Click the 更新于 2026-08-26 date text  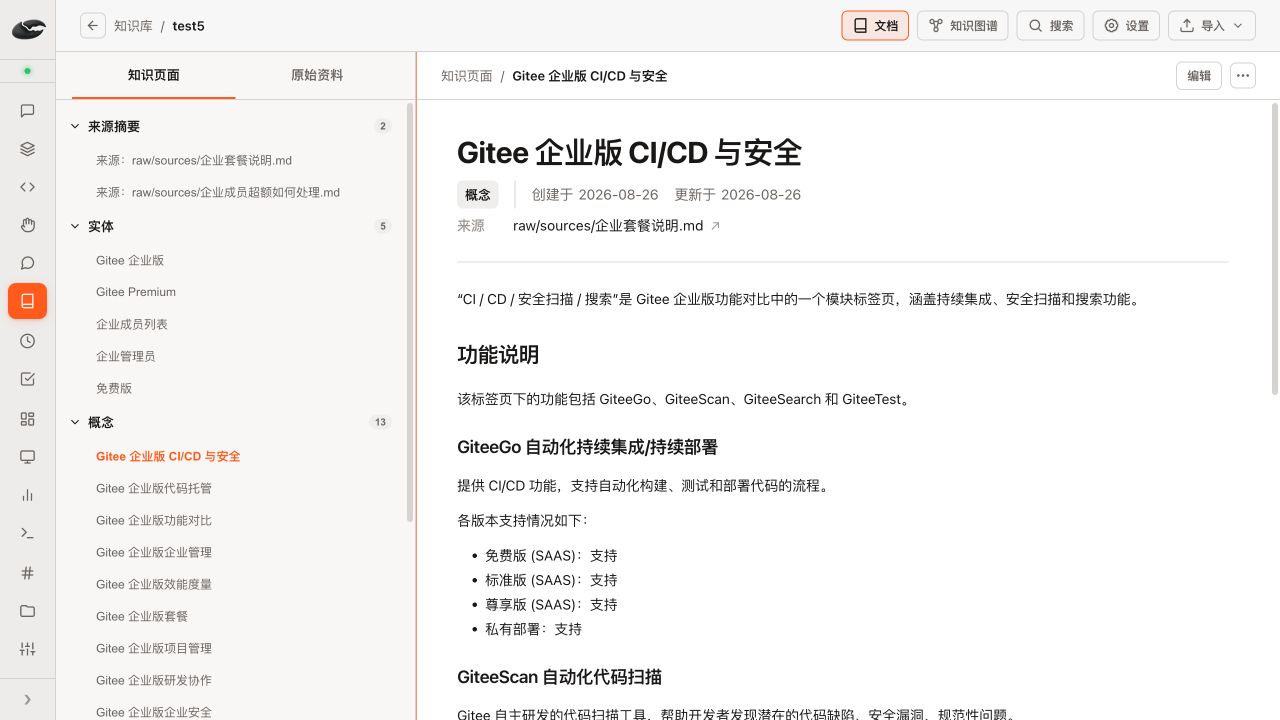click(x=738, y=195)
